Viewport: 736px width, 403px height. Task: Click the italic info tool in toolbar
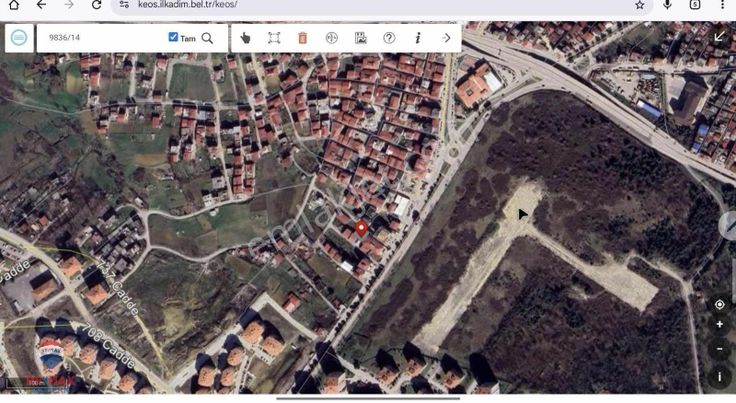pyautogui.click(x=417, y=38)
